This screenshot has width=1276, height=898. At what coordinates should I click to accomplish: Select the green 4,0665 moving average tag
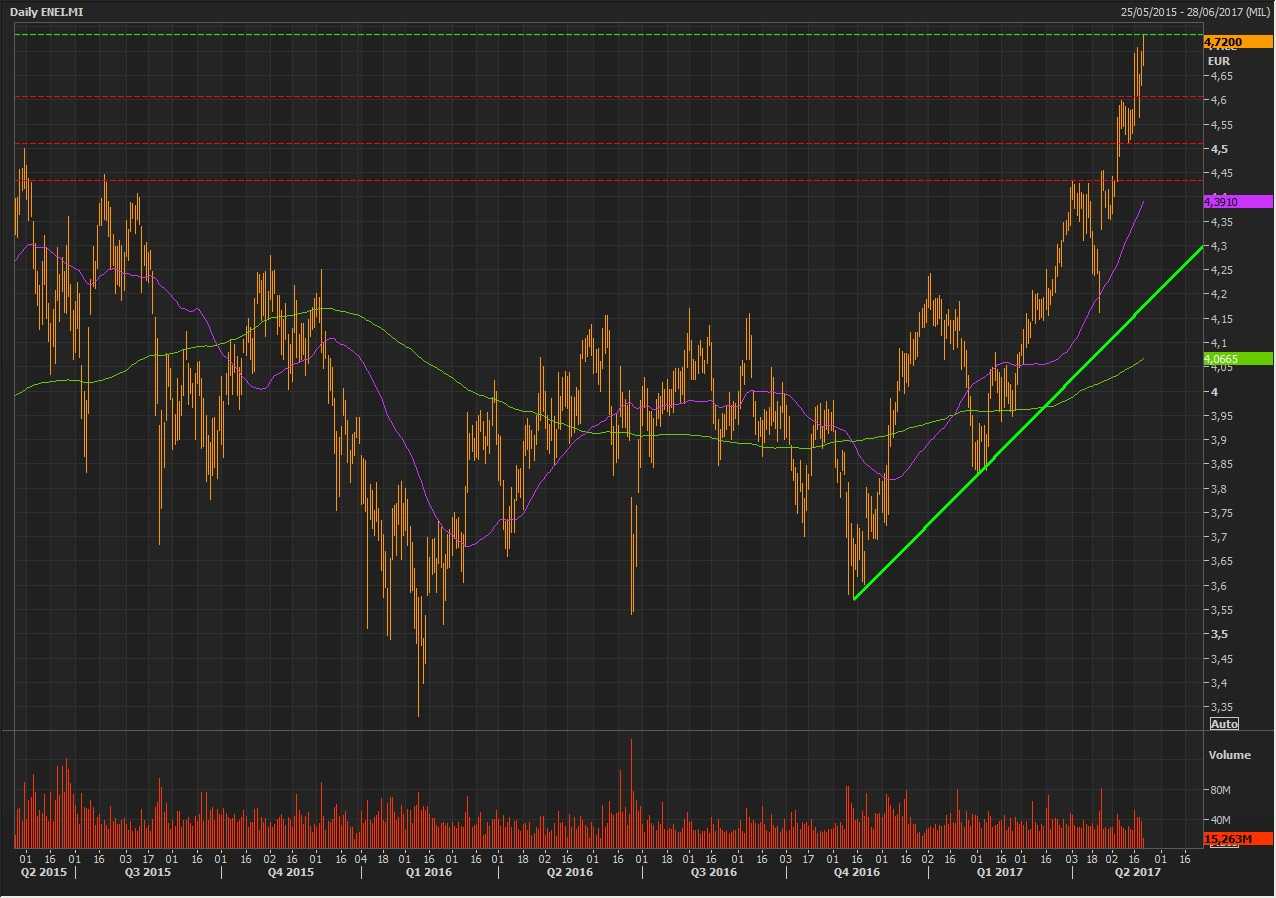pyautogui.click(x=1237, y=358)
